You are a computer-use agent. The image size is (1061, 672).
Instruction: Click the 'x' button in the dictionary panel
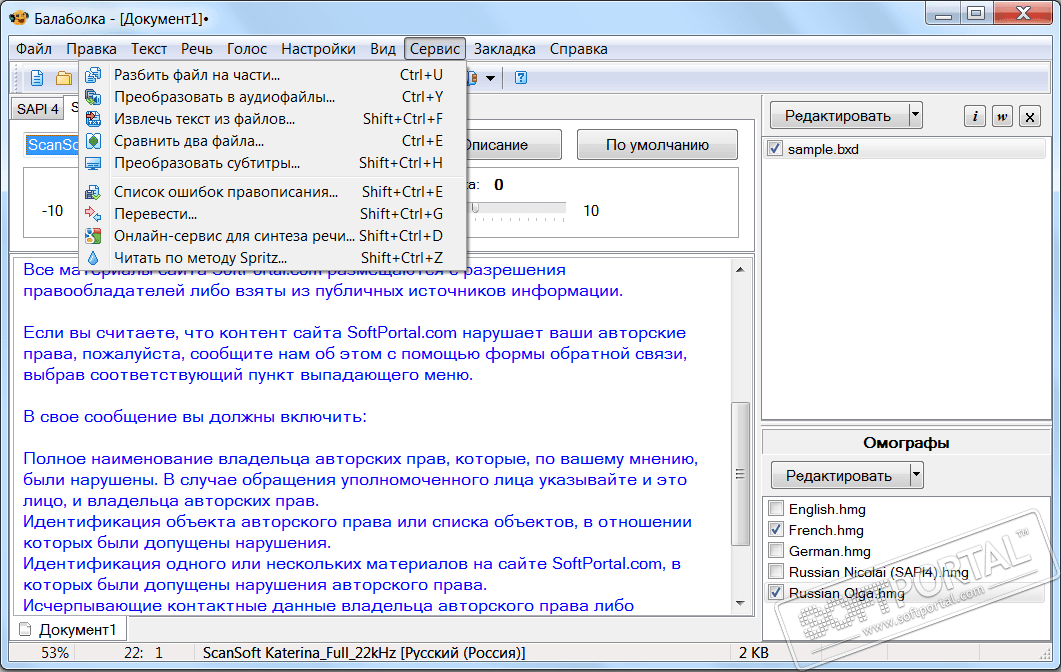click(1030, 116)
